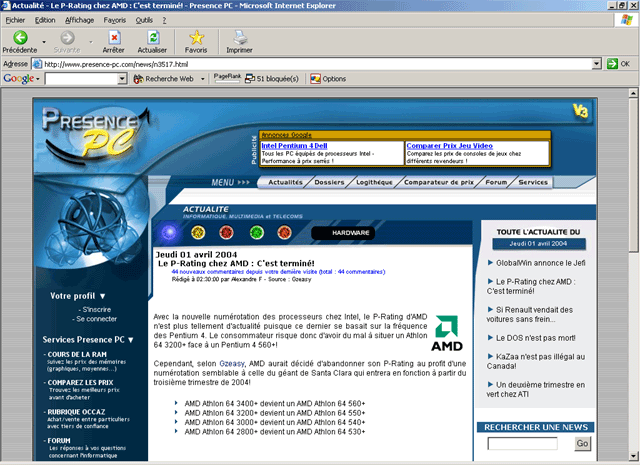640x465 pixels.
Task: Open the Comparer Prix Jeu Video ad
Action: click(x=449, y=146)
